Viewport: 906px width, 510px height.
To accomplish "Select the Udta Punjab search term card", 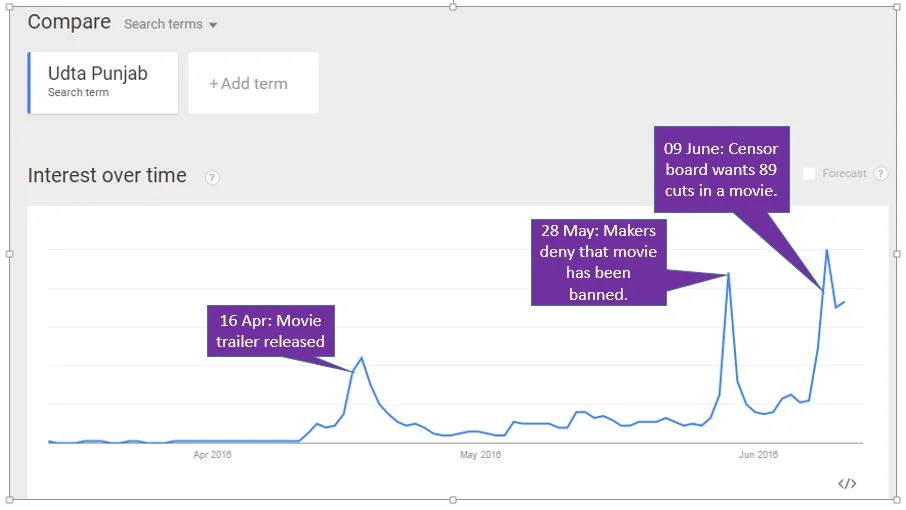I will pos(103,83).
